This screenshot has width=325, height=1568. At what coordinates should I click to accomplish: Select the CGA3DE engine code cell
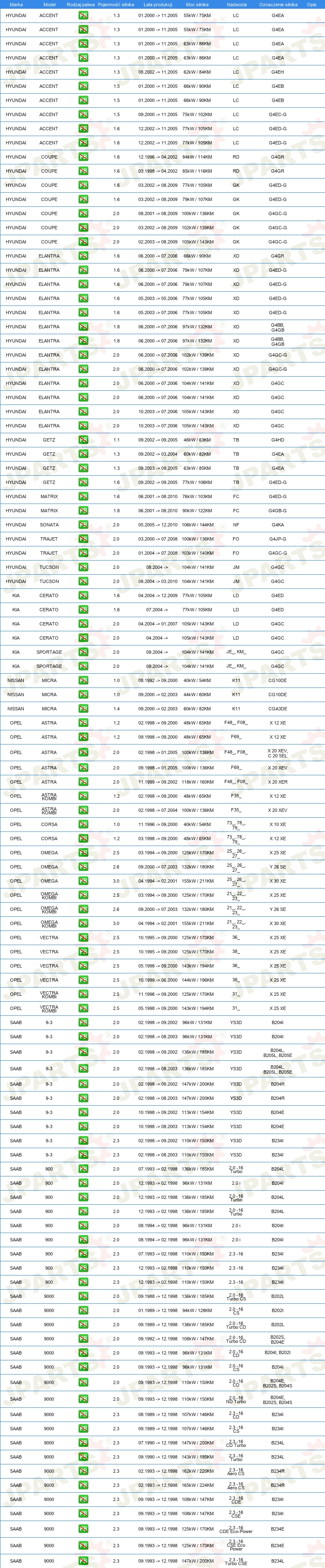click(x=278, y=709)
